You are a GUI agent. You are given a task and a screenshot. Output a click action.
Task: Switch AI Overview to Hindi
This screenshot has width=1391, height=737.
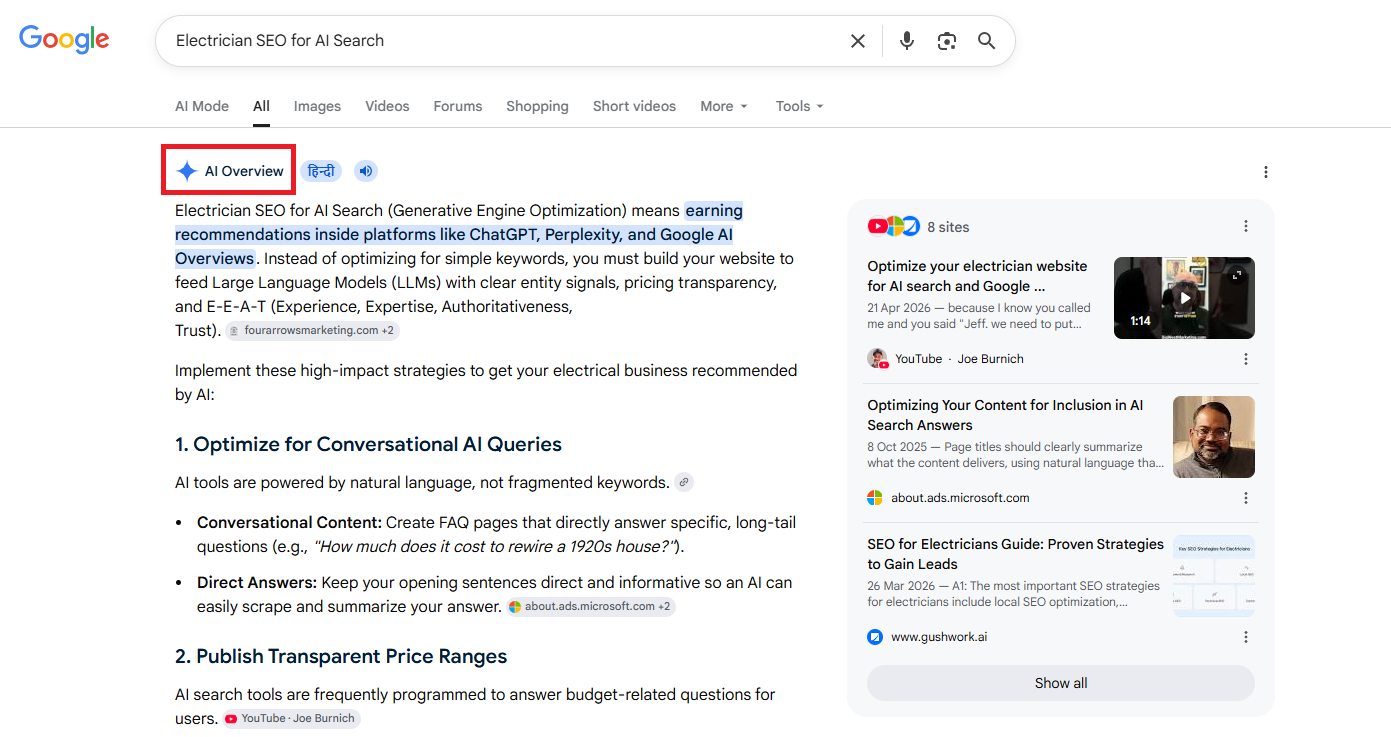(x=321, y=171)
